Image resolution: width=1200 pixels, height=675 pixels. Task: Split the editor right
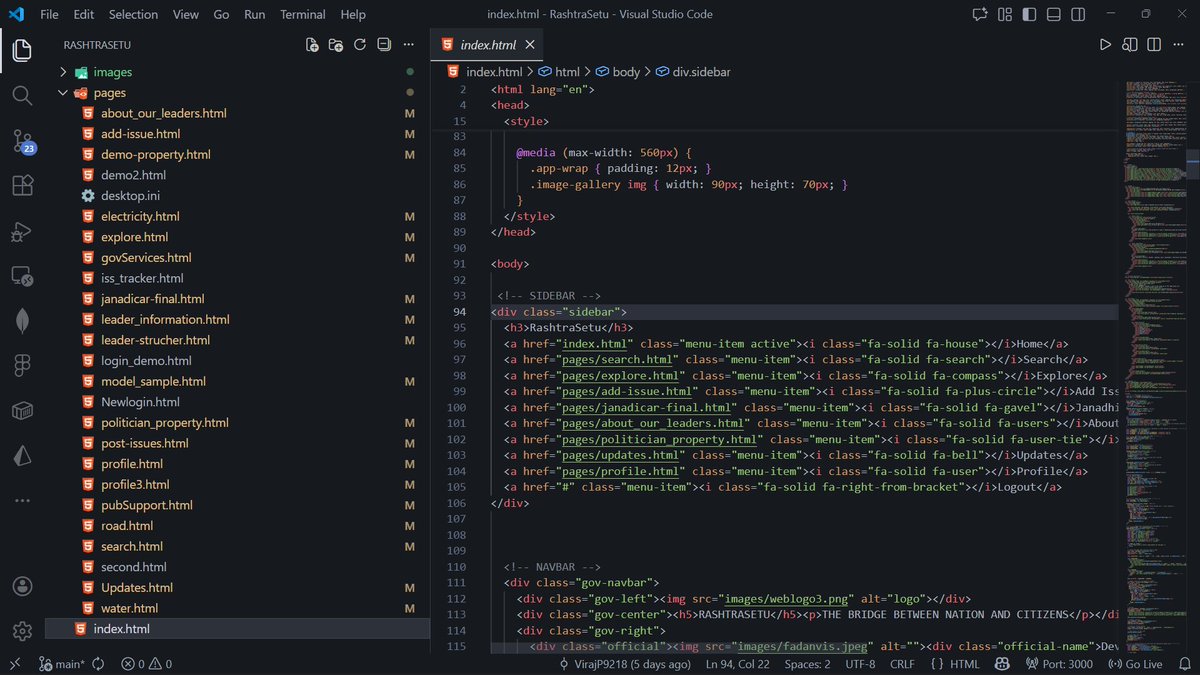pyautogui.click(x=1154, y=45)
